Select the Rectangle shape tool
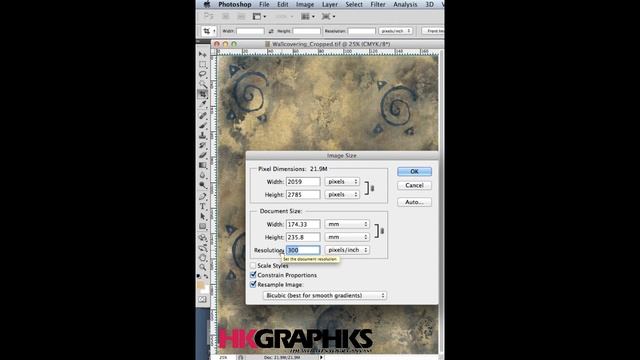This screenshot has height=360, width=640. (x=203, y=227)
